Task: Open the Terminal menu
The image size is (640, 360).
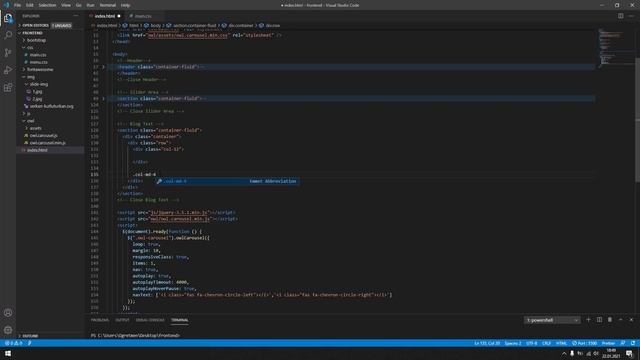Action: [108, 5]
